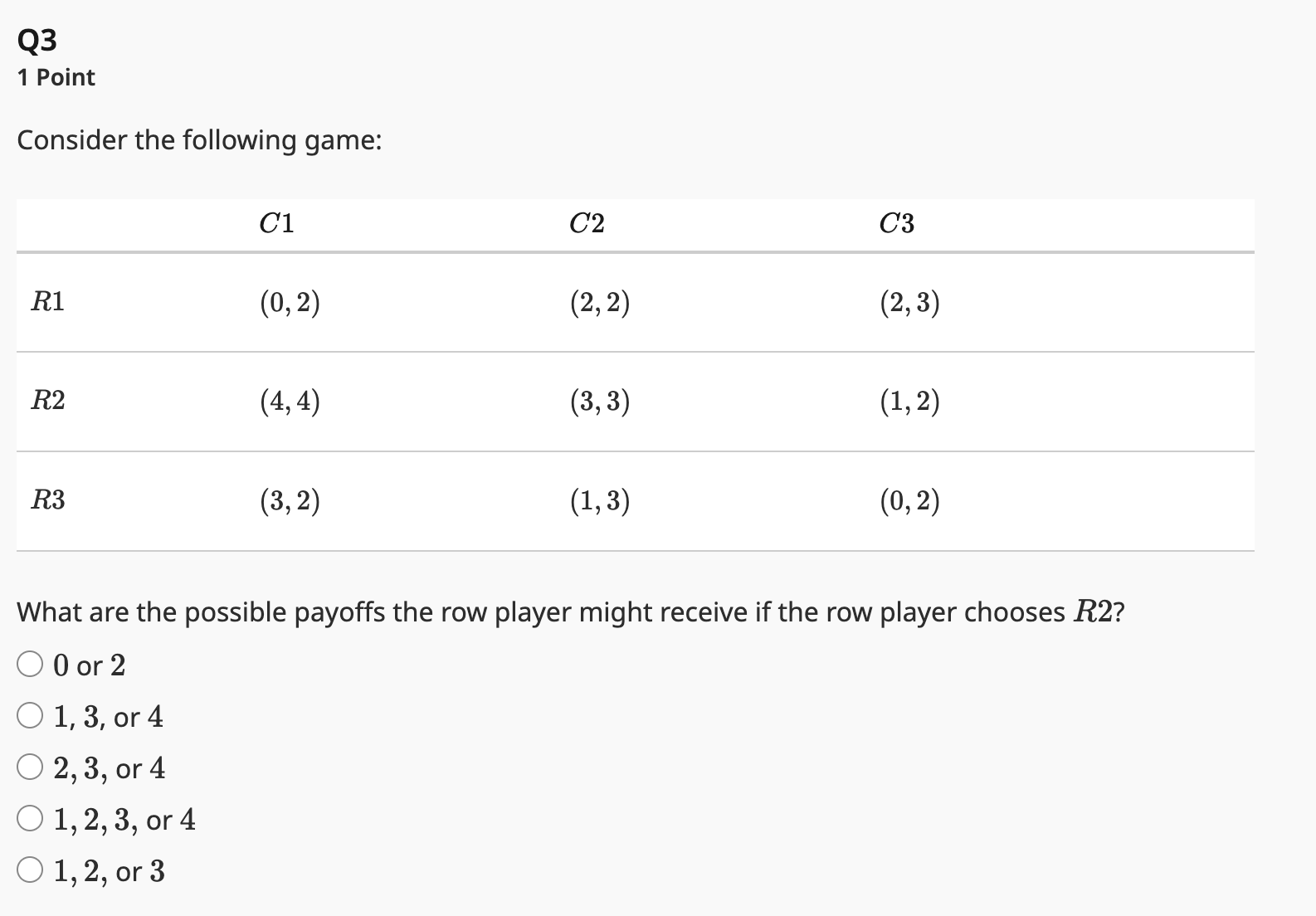Select the radio button for "2, 3, or 4"
Image resolution: width=1316 pixels, height=916 pixels.
30,767
